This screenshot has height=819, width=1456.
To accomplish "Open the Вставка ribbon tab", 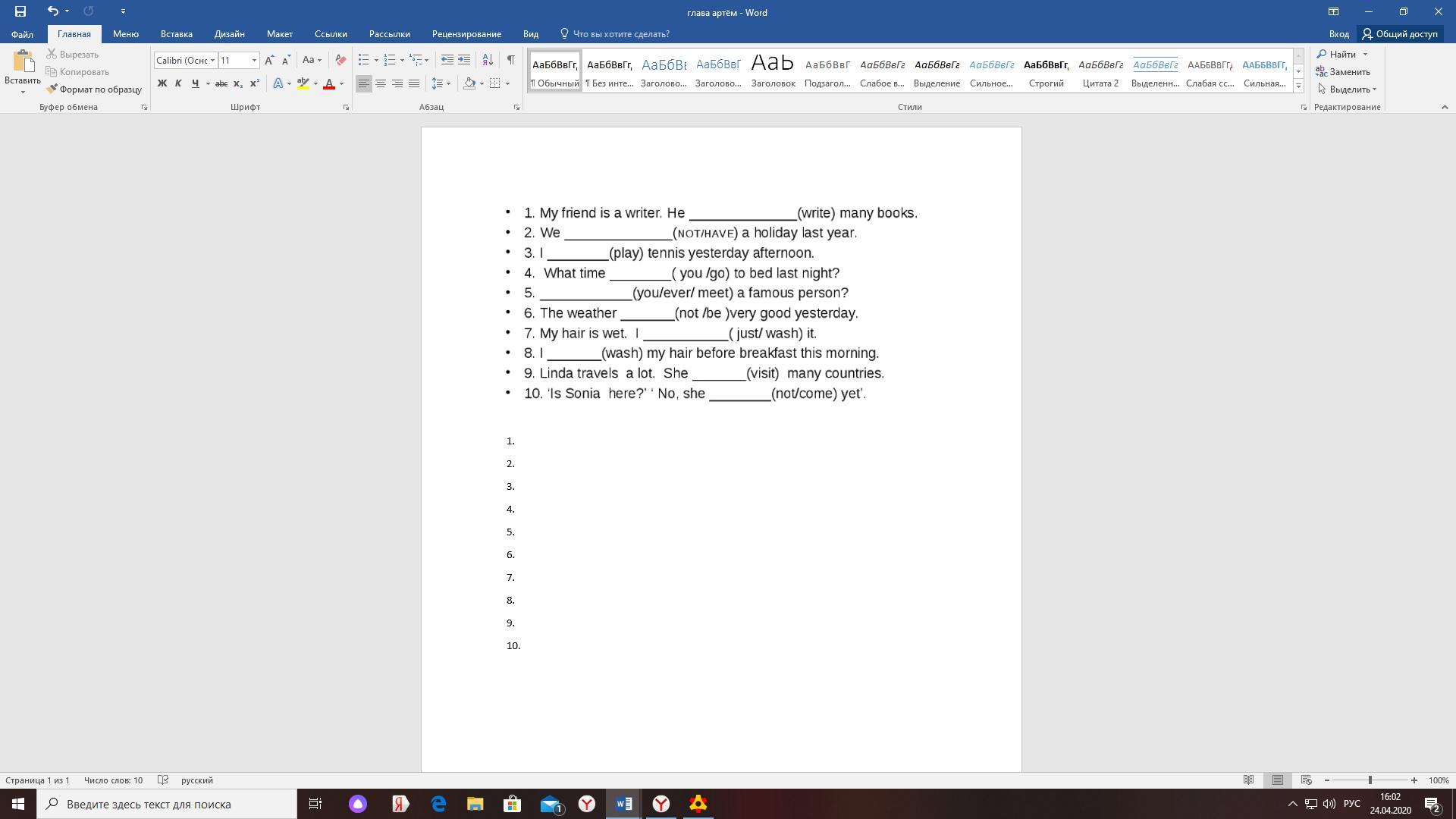I will (x=176, y=34).
